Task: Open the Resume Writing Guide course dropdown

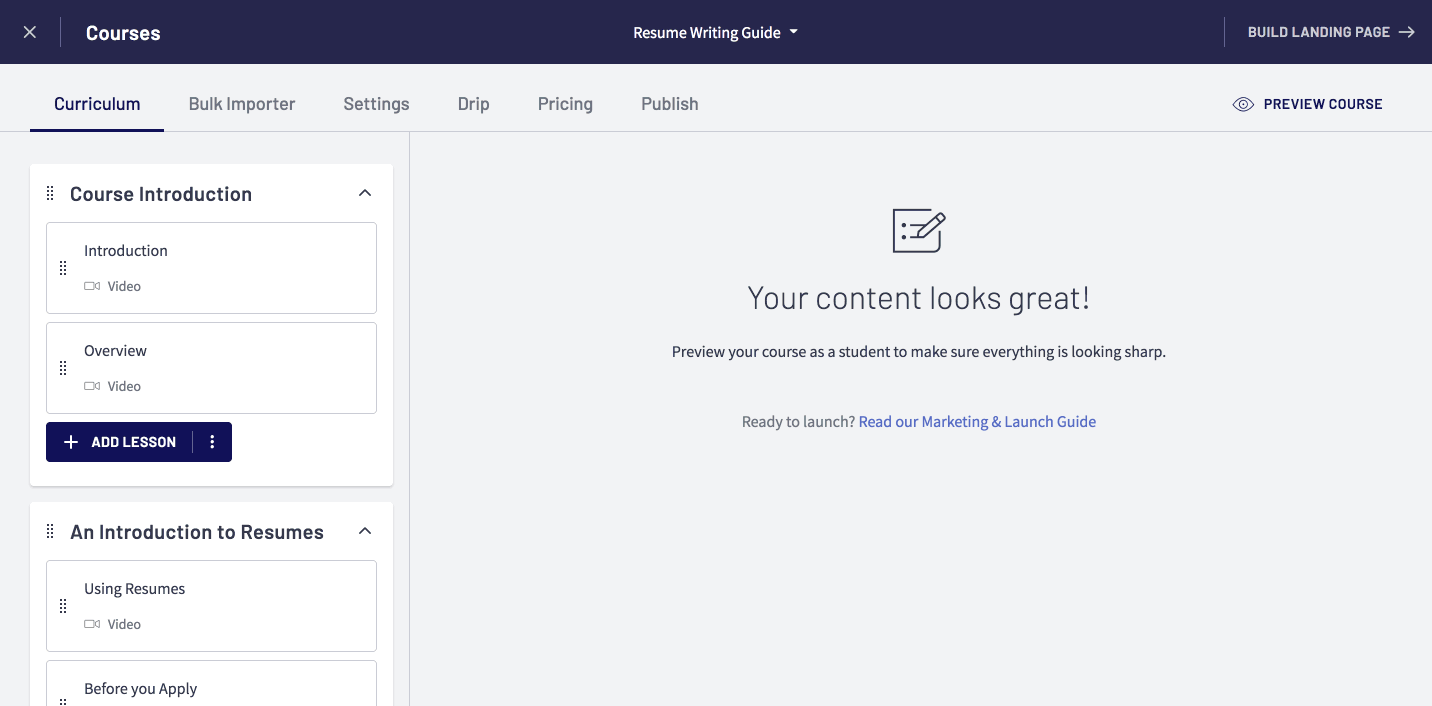Action: click(x=716, y=32)
